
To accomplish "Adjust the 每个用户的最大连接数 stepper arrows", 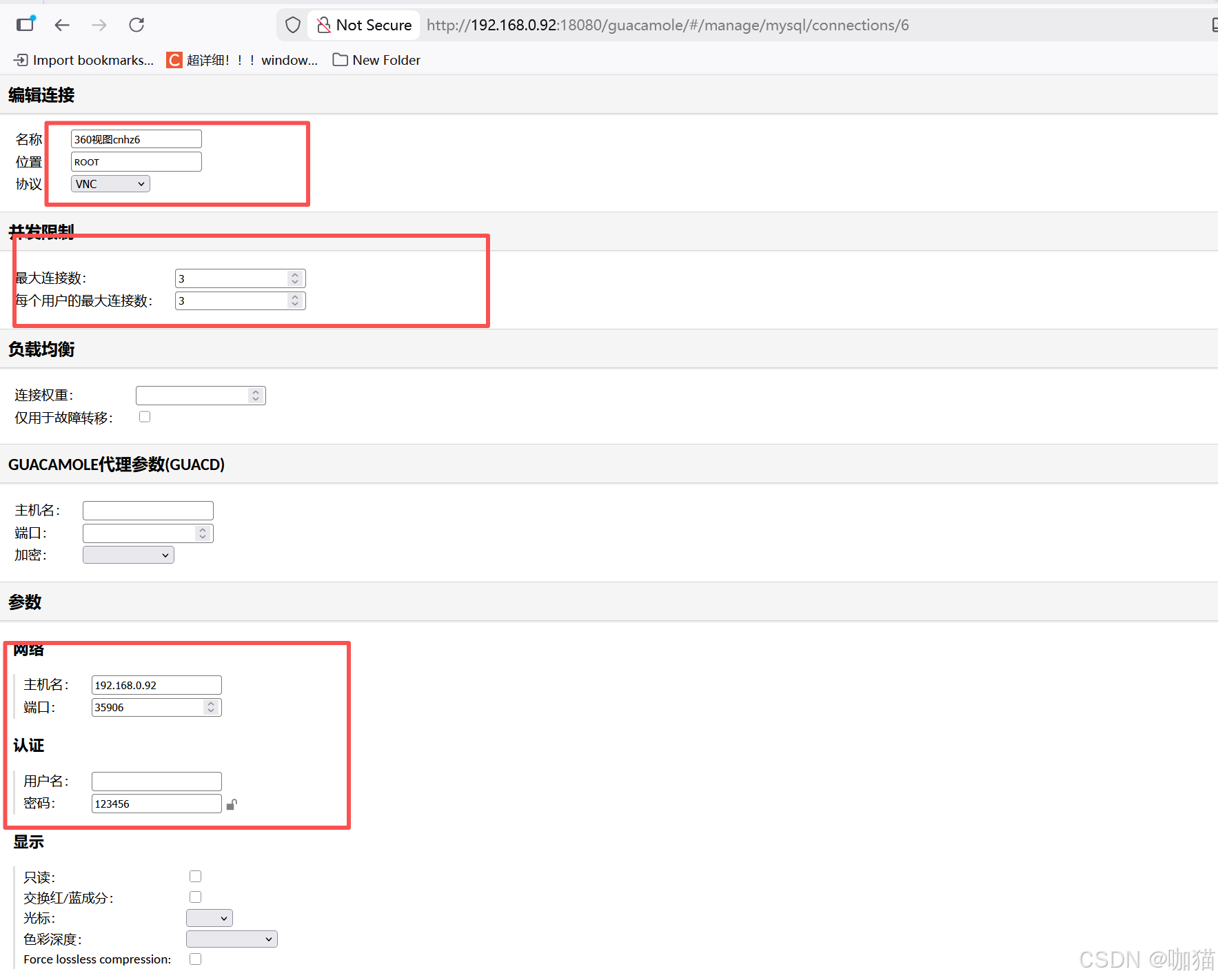I will click(x=295, y=300).
